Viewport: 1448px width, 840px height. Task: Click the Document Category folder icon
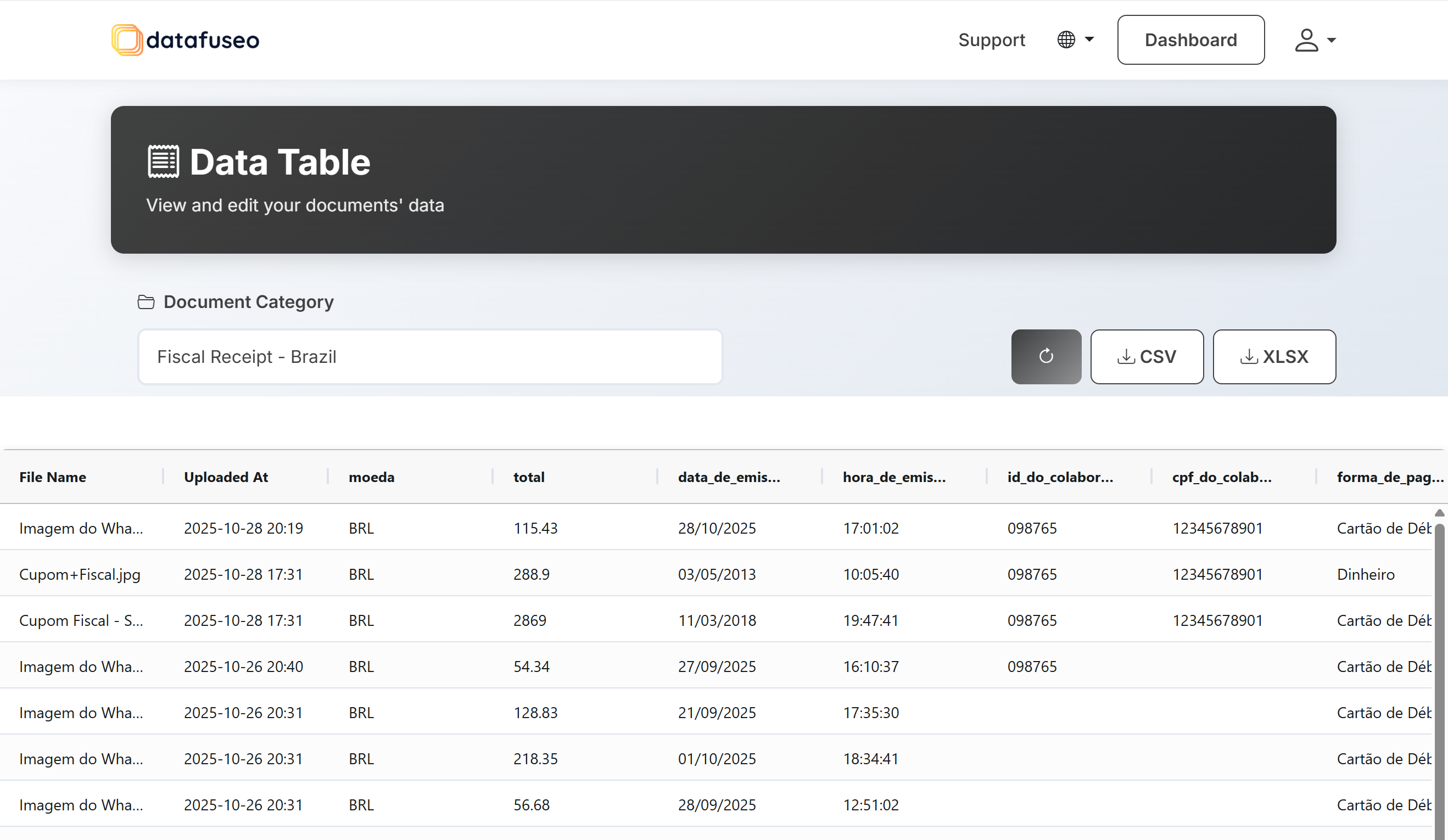coord(146,301)
